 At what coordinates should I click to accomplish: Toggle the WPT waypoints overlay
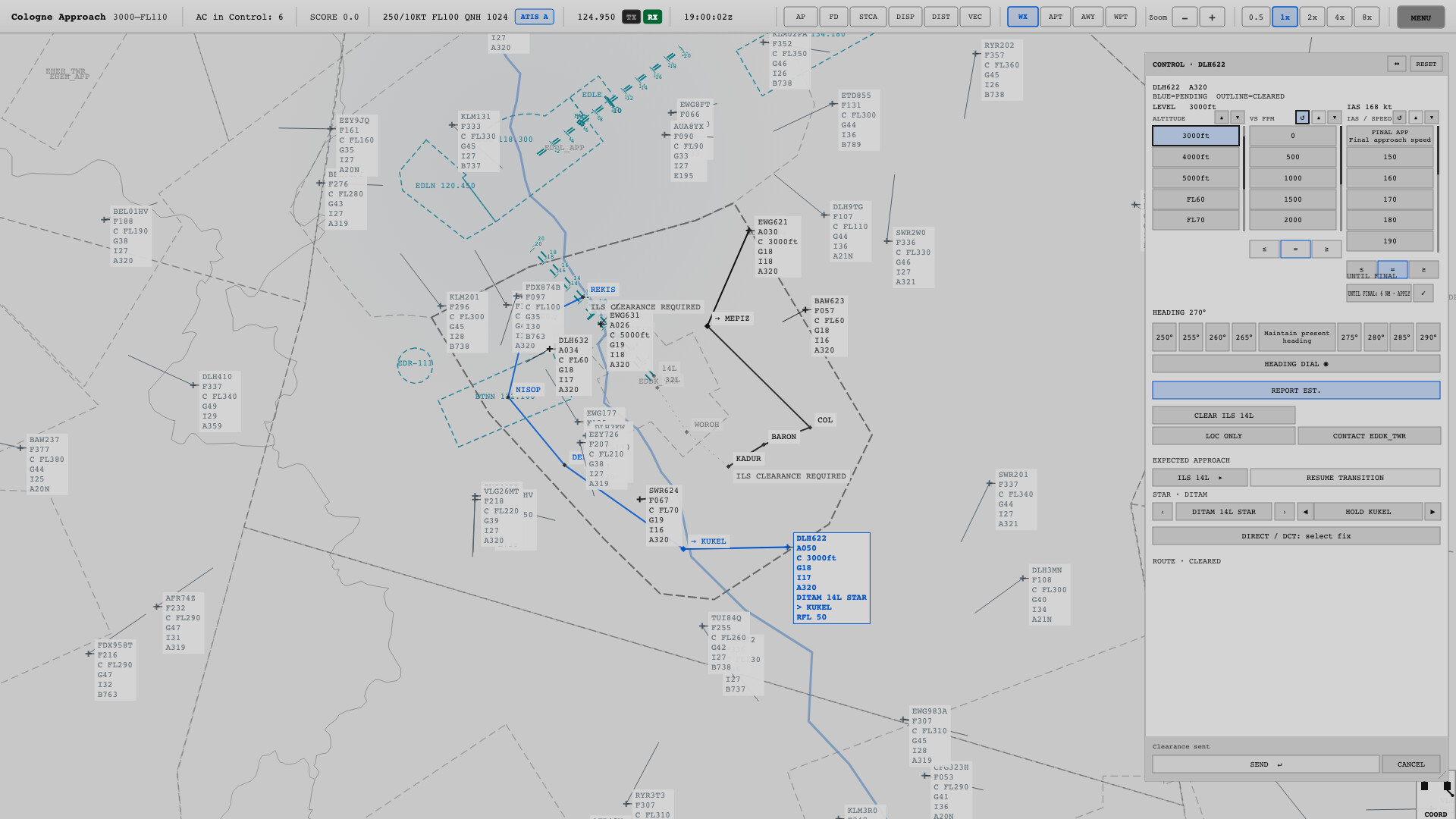click(1121, 17)
